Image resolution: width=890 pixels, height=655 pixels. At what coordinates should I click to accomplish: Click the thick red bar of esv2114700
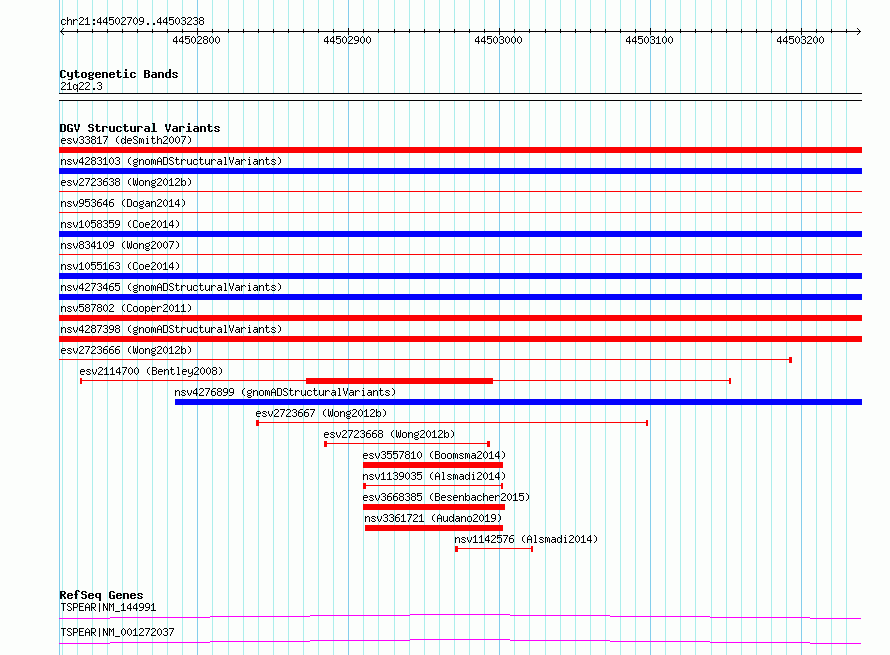399,381
